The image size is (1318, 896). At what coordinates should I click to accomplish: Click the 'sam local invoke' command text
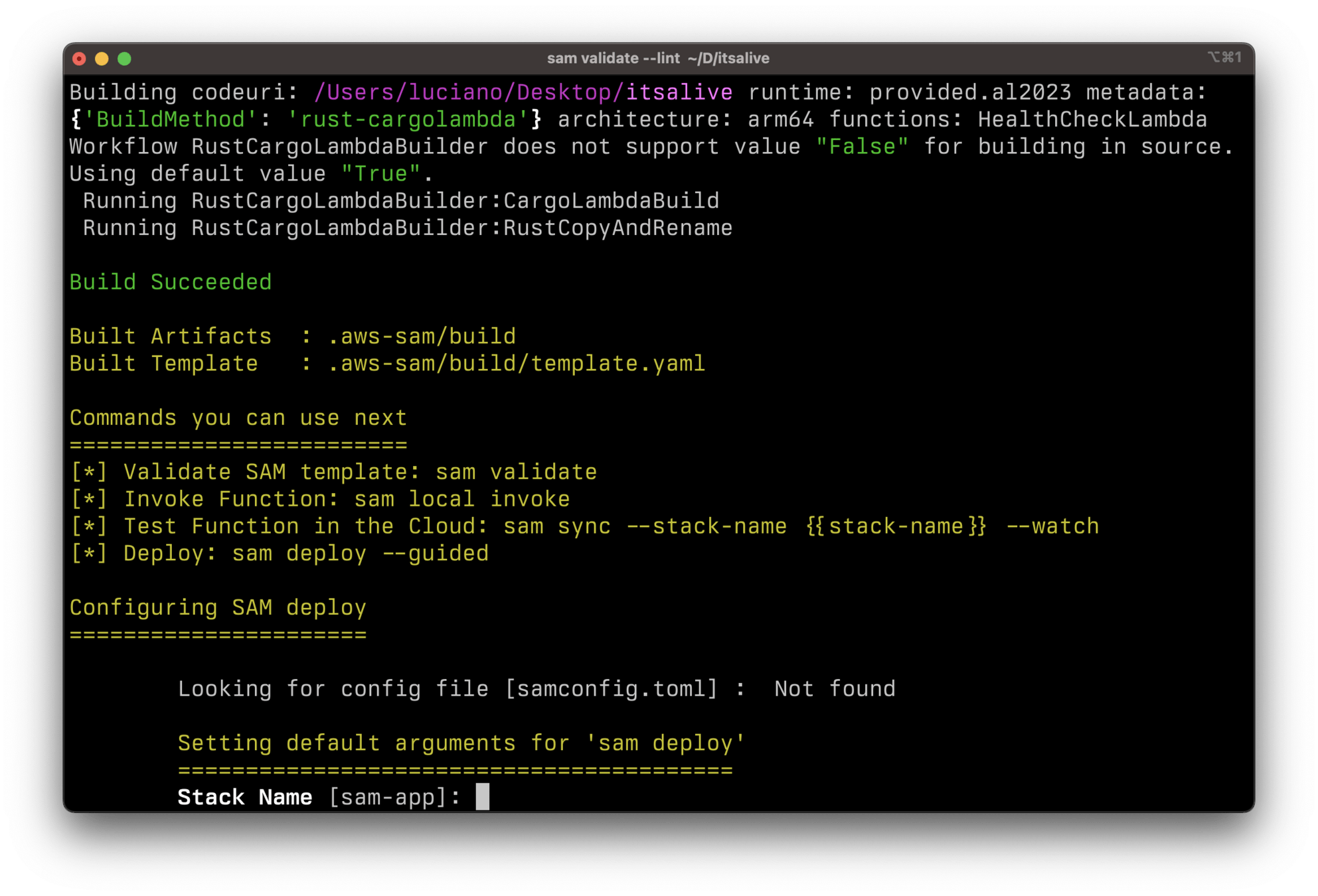(x=461, y=499)
